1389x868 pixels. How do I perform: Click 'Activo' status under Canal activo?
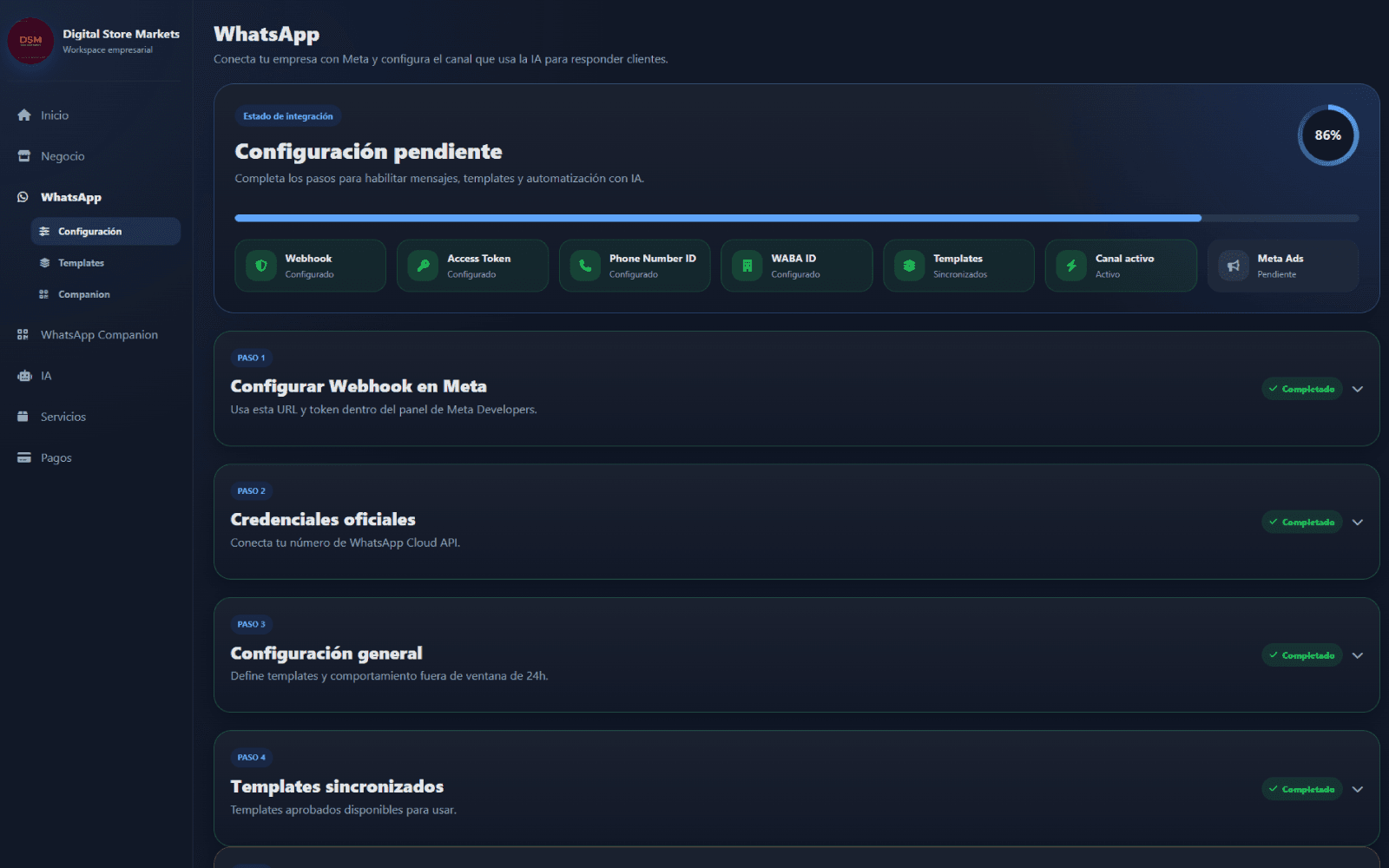point(1108,274)
